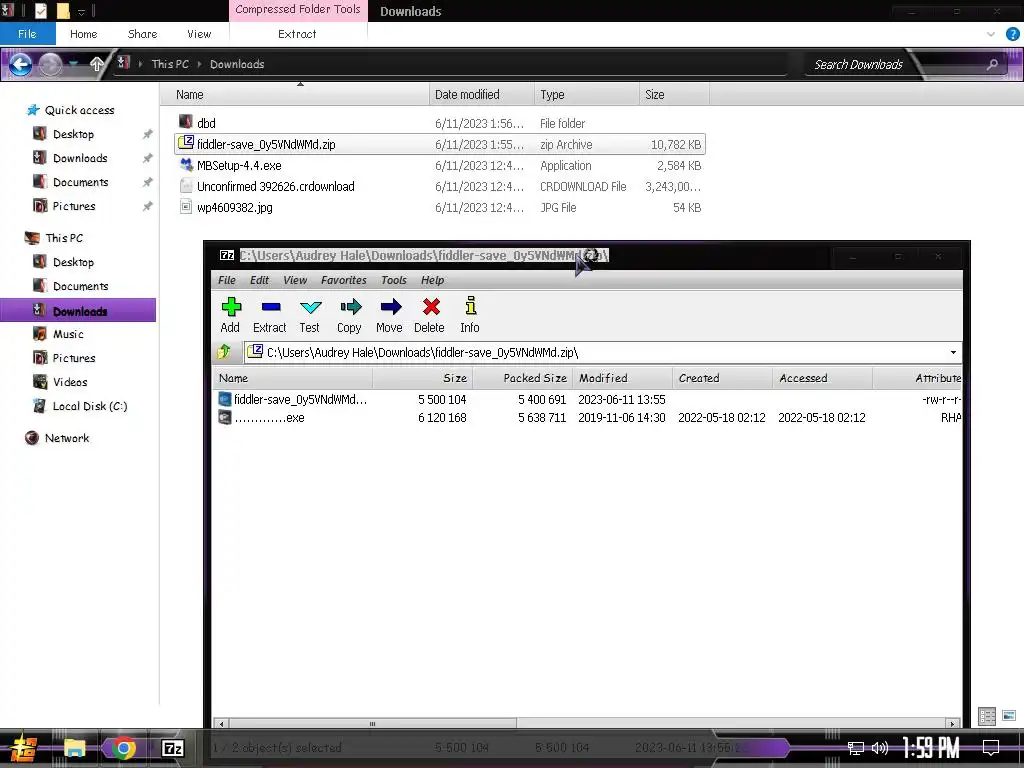
Task: Open the 7-Zip File menu
Action: (227, 280)
